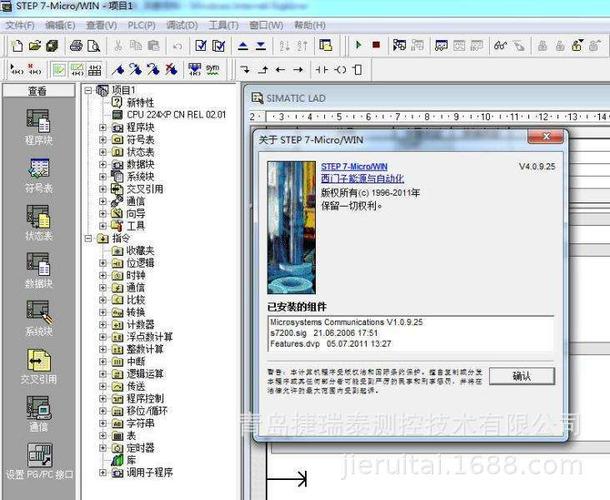Click the New project toolbar icon
Viewport: 610px width, 500px height.
[x=17, y=46]
